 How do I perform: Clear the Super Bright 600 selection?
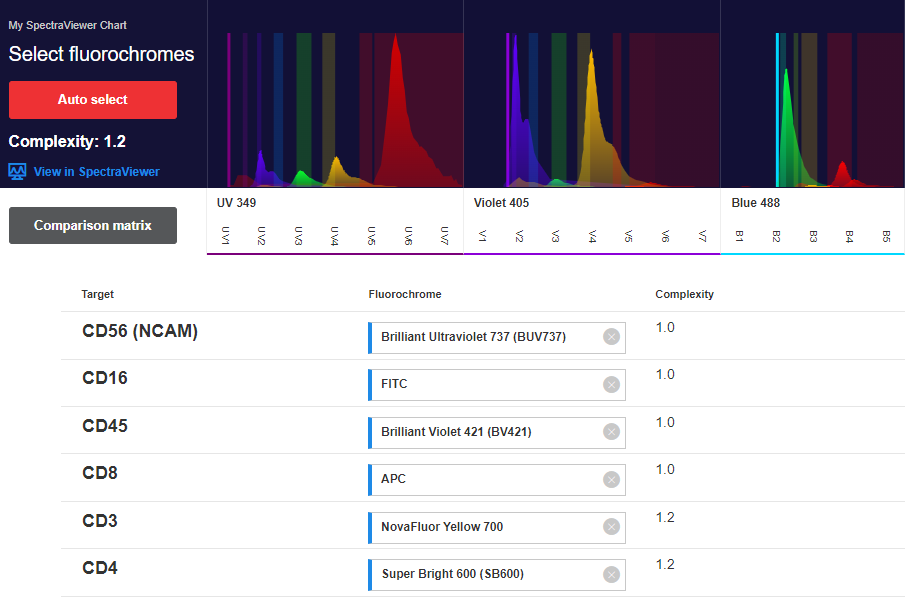tap(611, 574)
